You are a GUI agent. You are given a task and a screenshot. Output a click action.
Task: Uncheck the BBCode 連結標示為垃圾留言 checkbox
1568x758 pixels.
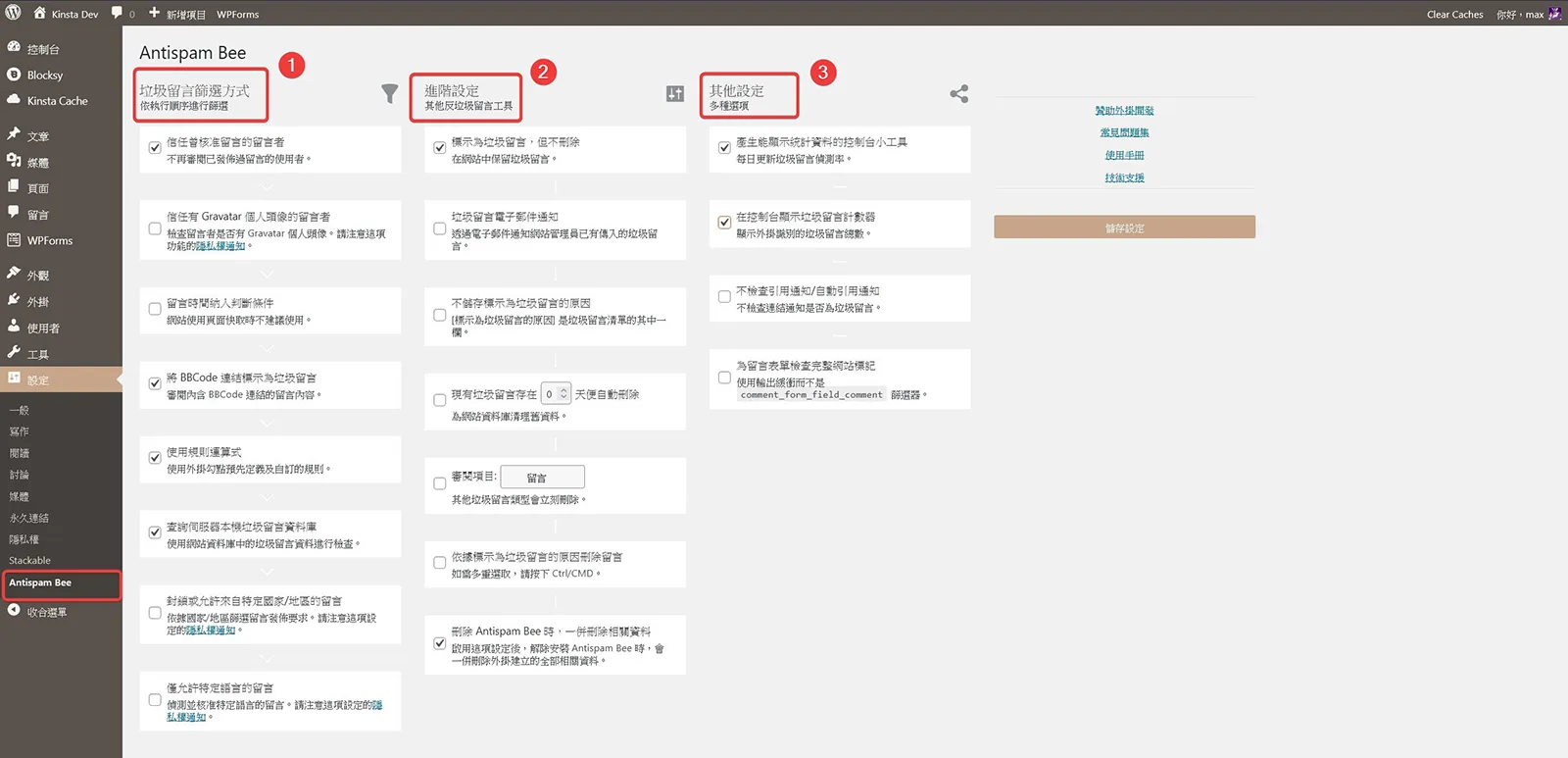click(155, 383)
